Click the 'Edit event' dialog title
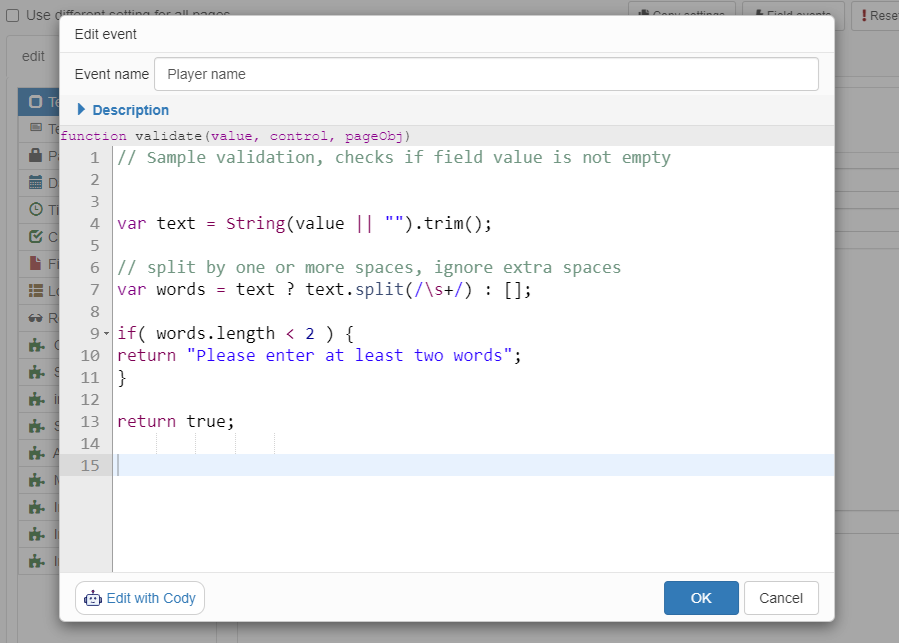 [105, 34]
